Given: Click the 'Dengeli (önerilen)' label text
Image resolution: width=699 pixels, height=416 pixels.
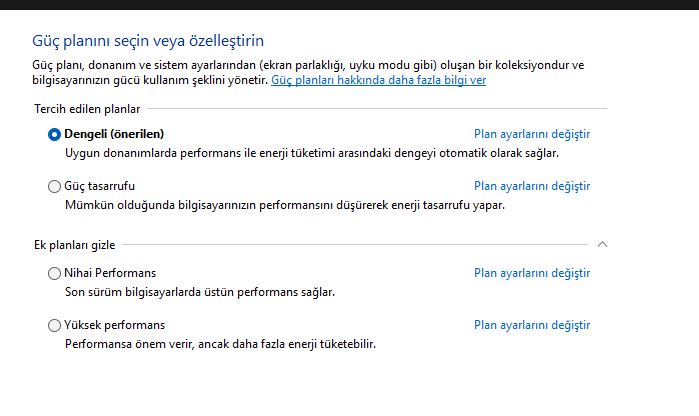Looking at the screenshot, I should point(114,134).
